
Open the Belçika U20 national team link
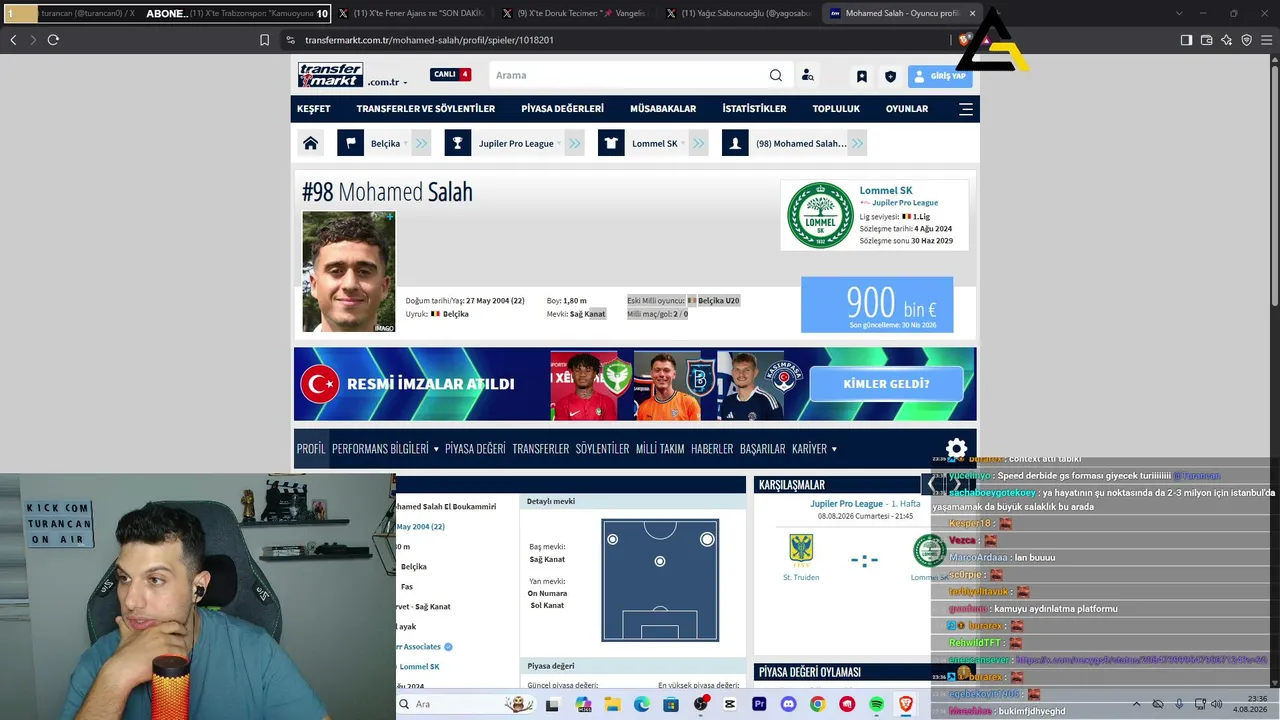click(718, 300)
